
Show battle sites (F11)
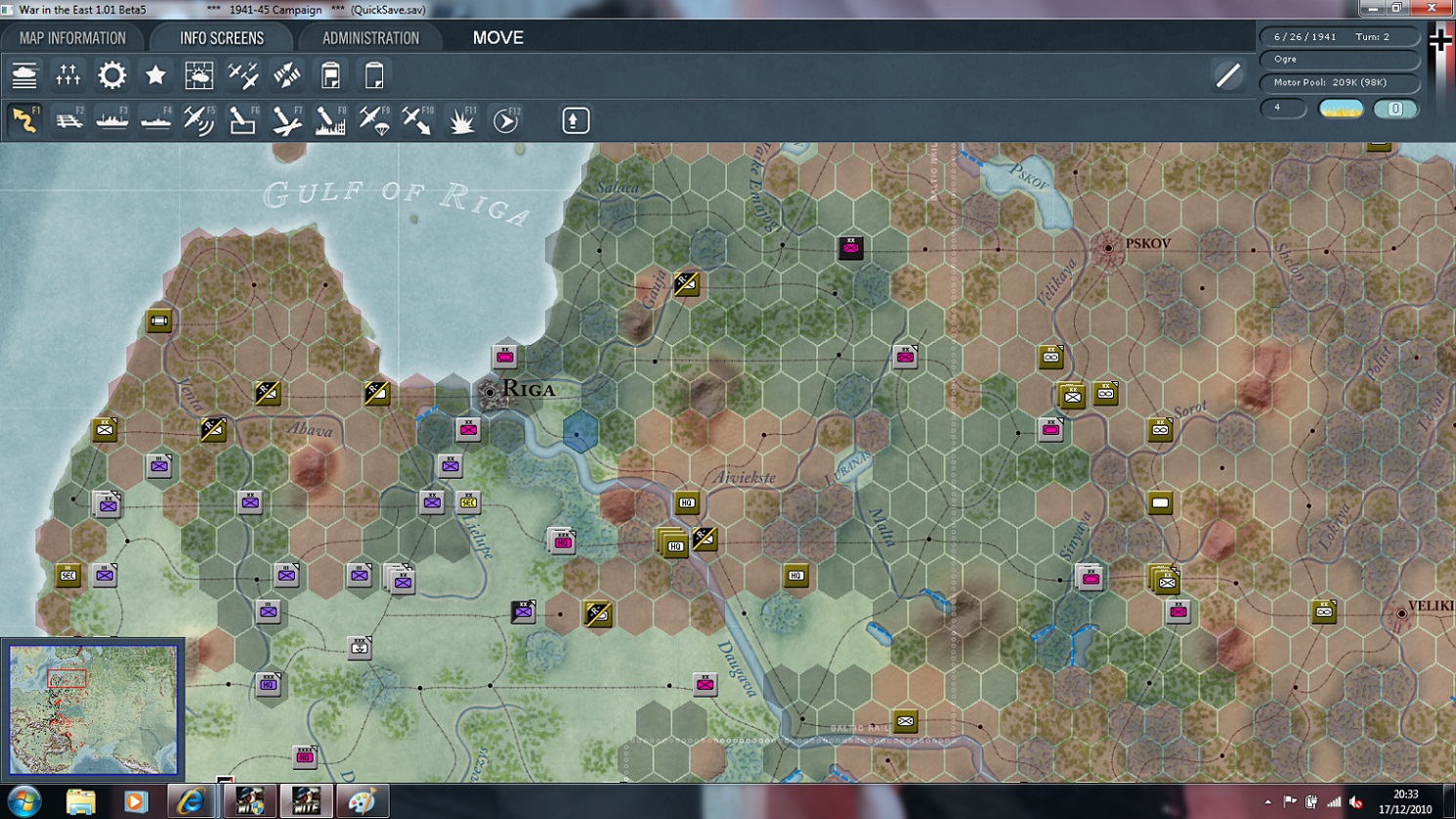pos(461,120)
